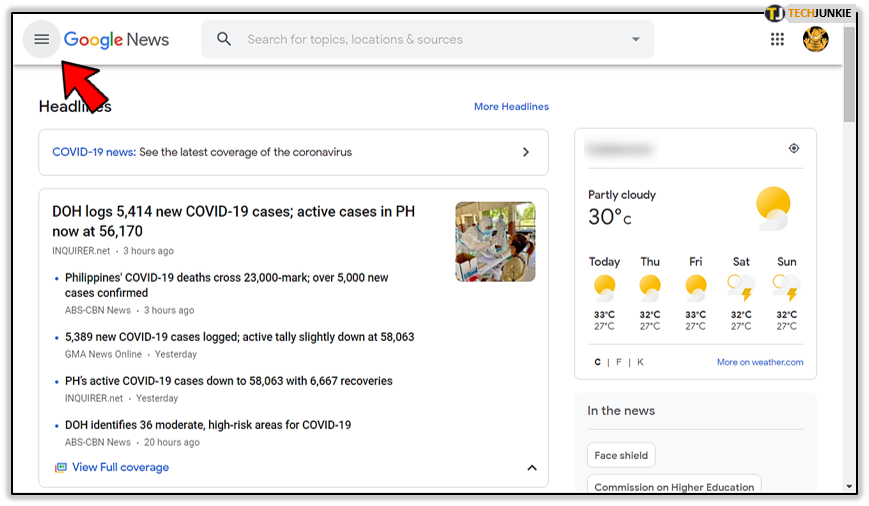Open More on weather.com link

click(760, 362)
